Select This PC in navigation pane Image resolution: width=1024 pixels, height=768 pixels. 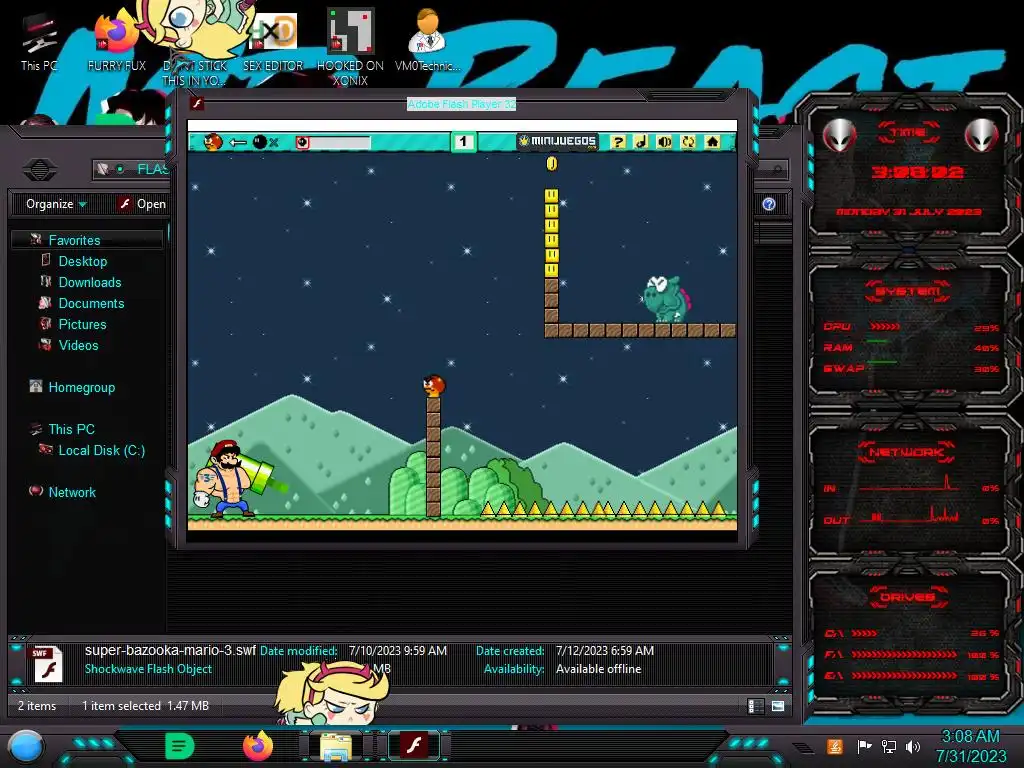(x=71, y=429)
